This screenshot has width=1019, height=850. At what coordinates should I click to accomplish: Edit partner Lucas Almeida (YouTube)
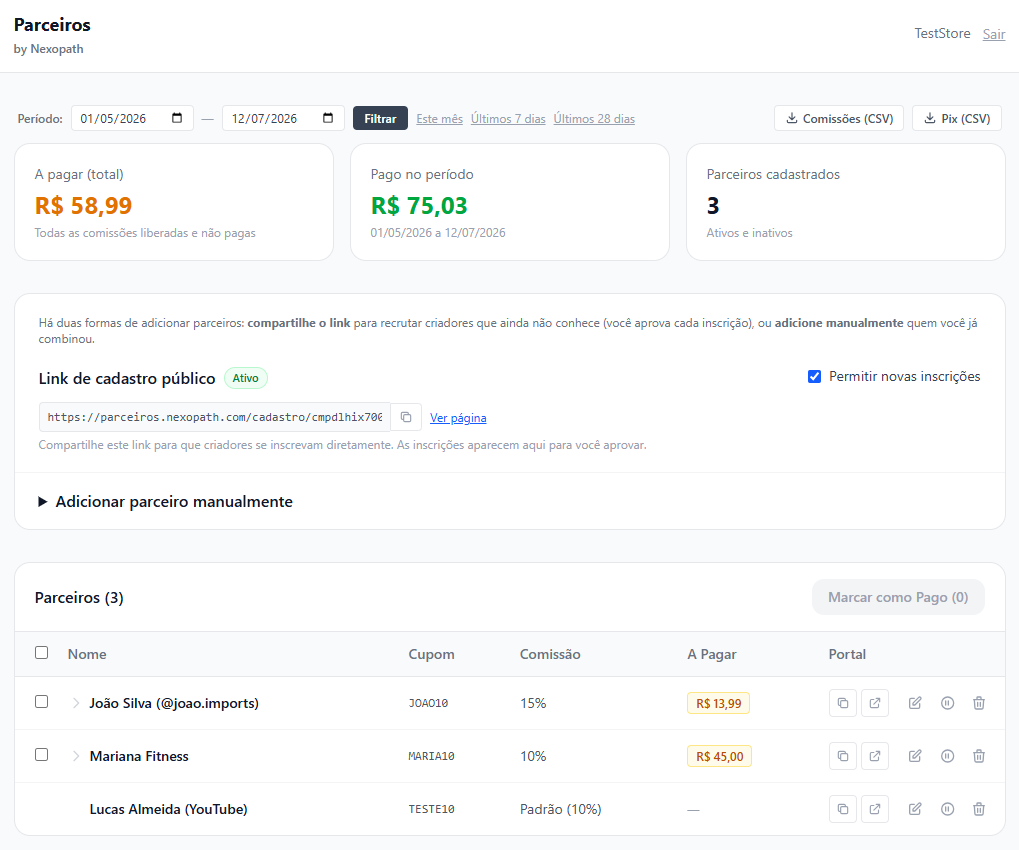click(x=915, y=809)
